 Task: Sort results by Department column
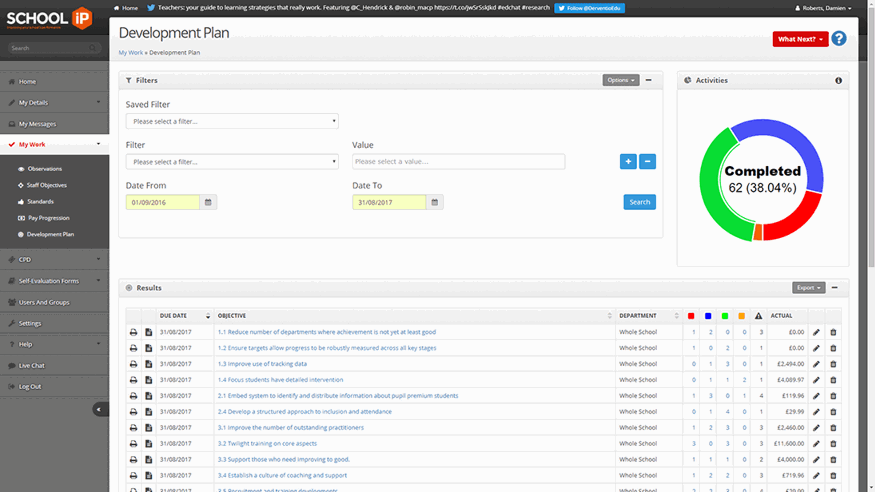[649, 316]
